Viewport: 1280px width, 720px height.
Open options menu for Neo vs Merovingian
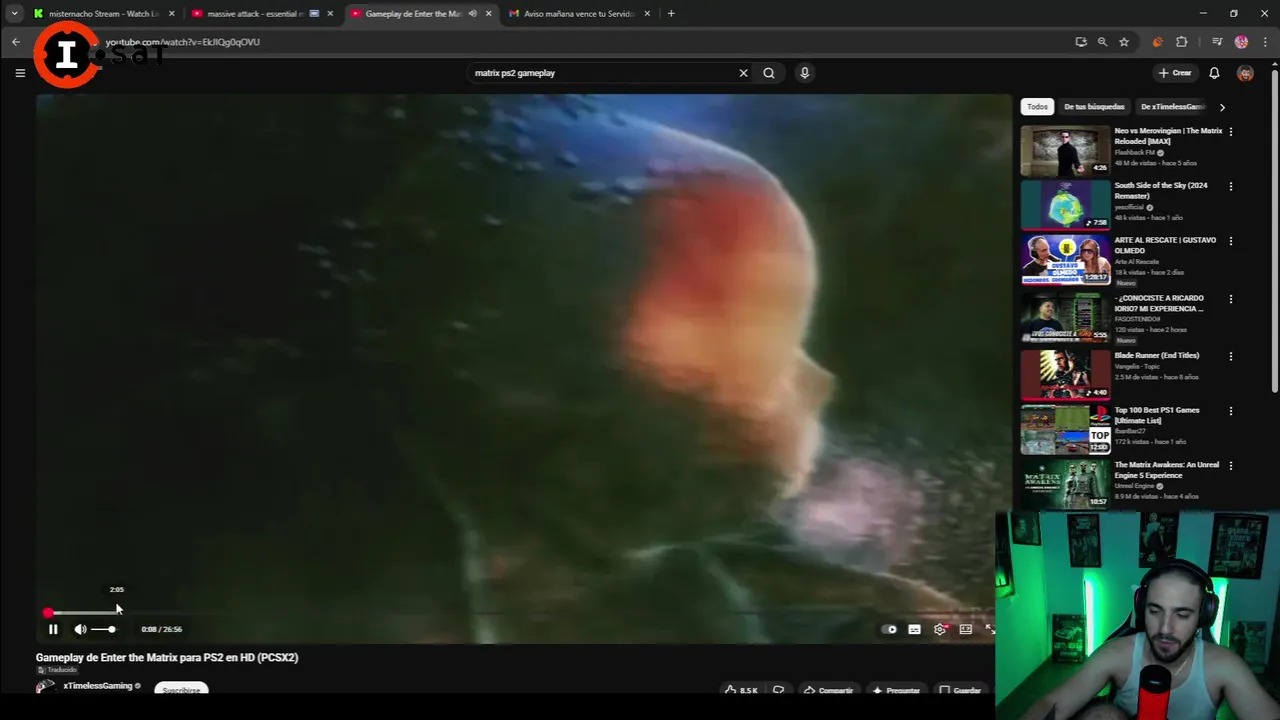(1231, 132)
